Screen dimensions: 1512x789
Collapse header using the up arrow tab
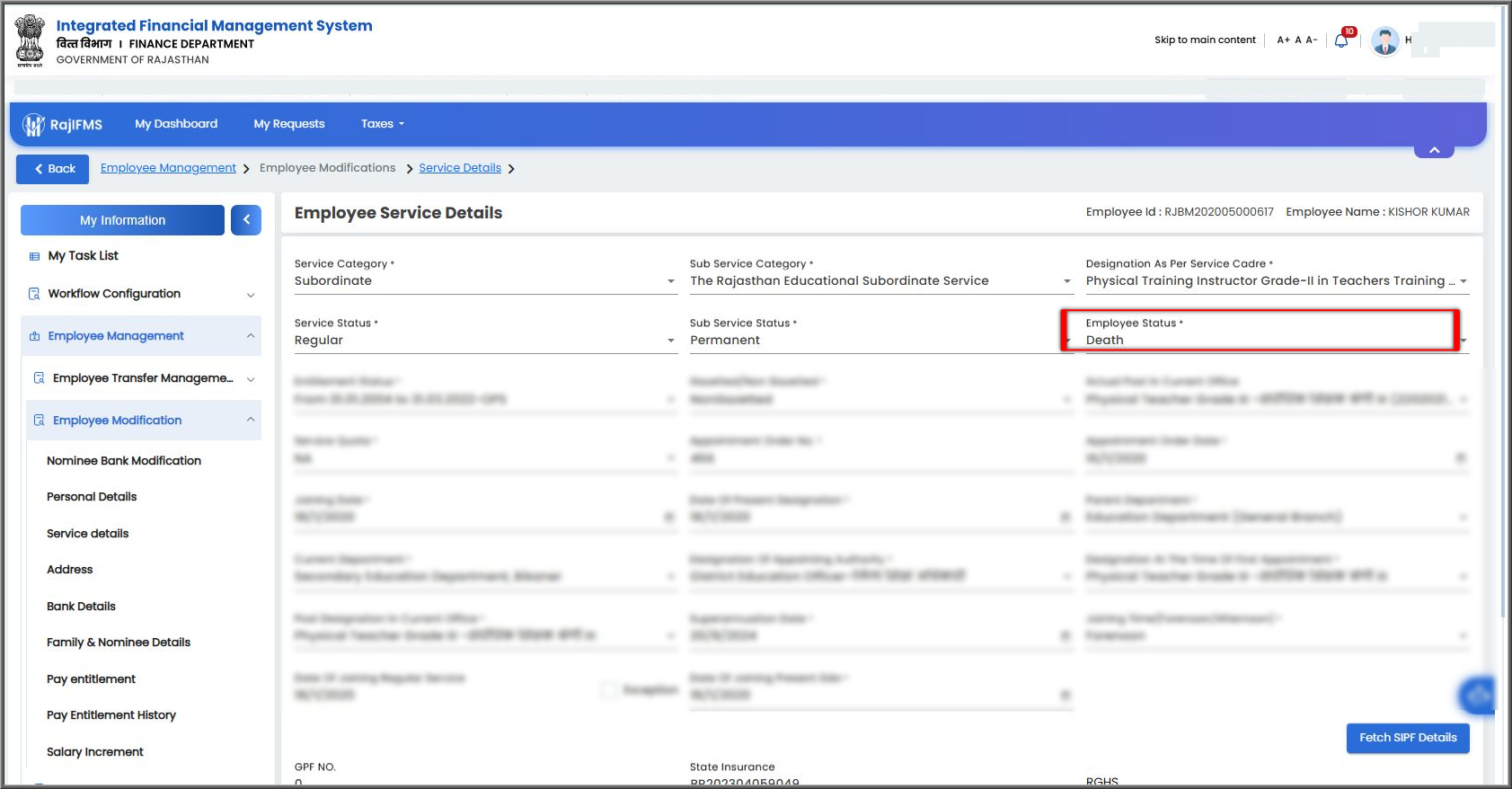pyautogui.click(x=1434, y=150)
